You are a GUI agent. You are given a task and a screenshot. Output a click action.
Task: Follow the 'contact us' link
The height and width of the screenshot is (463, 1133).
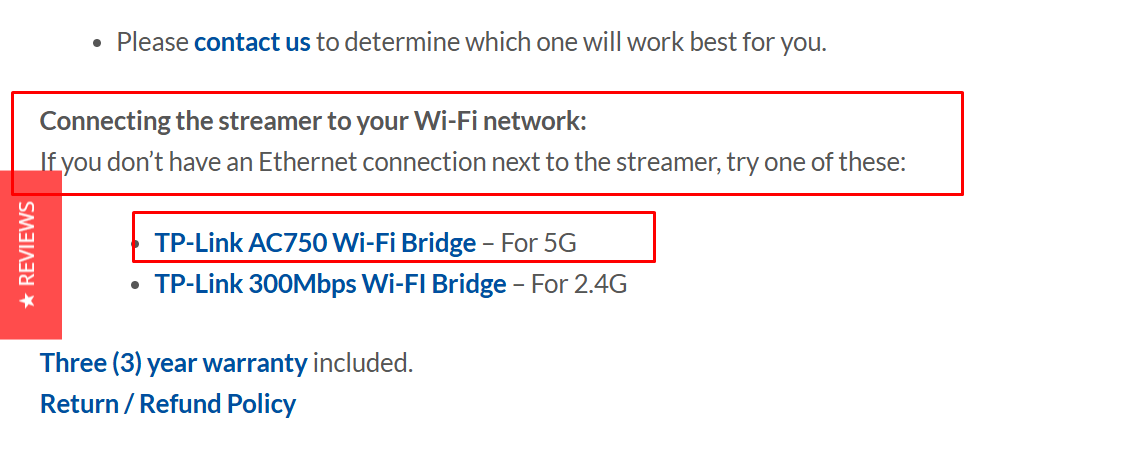[x=252, y=43]
